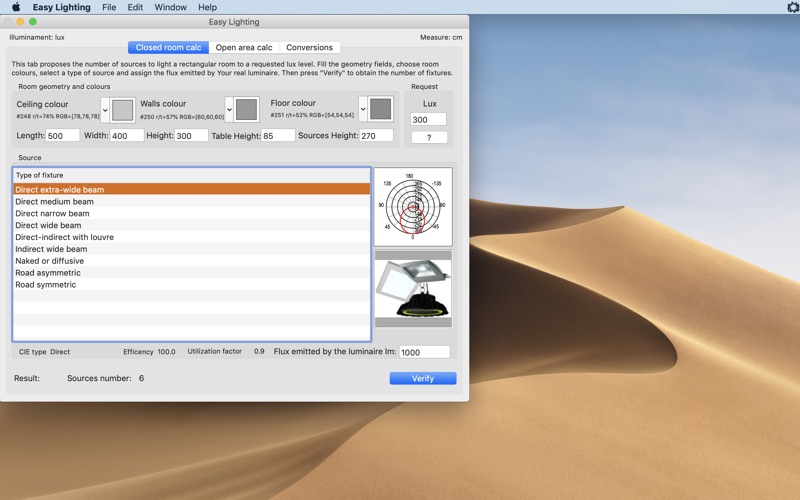Open the Edit menu

[135, 7]
